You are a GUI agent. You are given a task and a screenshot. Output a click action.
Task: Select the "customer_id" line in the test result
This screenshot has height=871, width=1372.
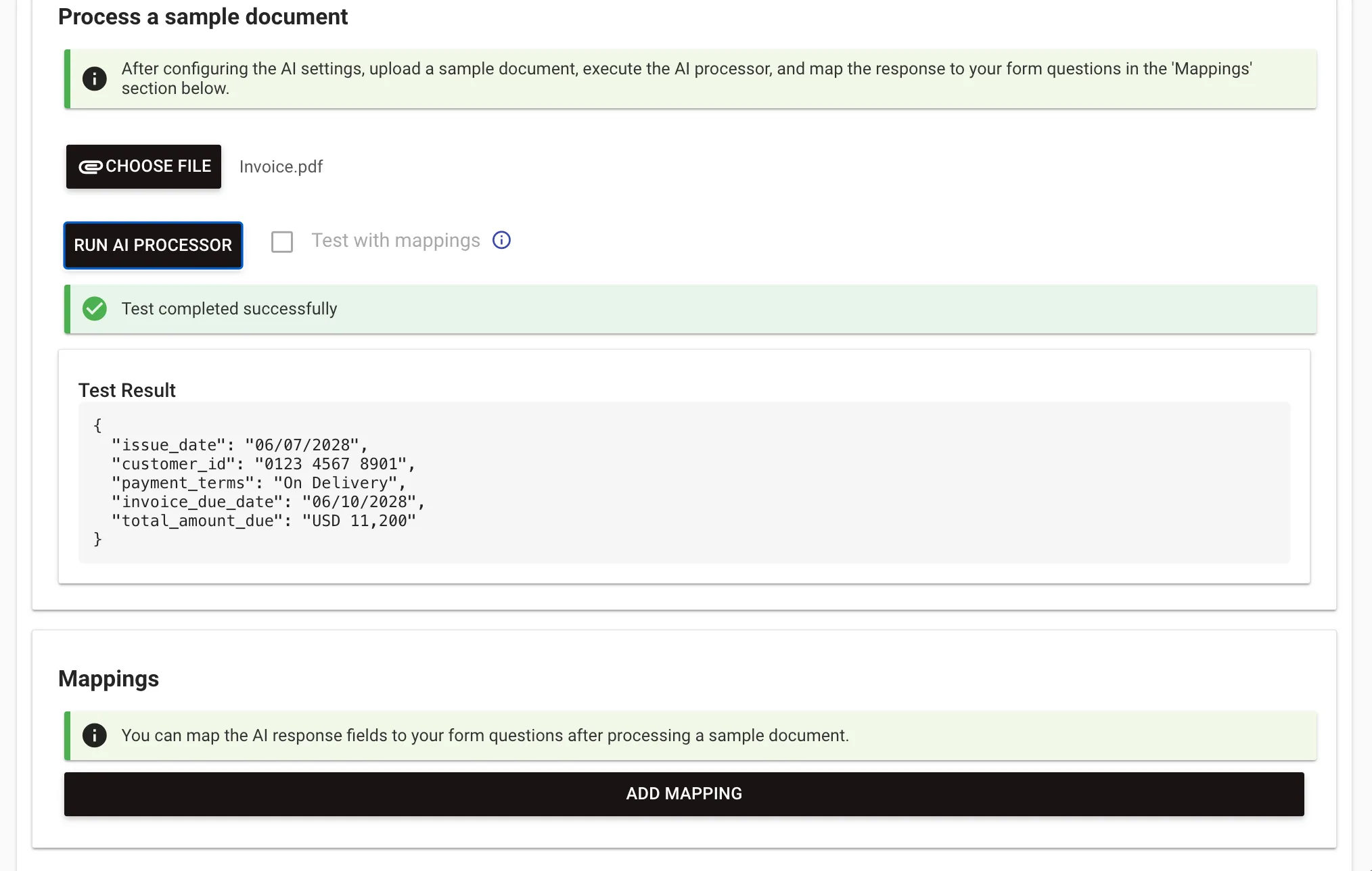coord(263,464)
